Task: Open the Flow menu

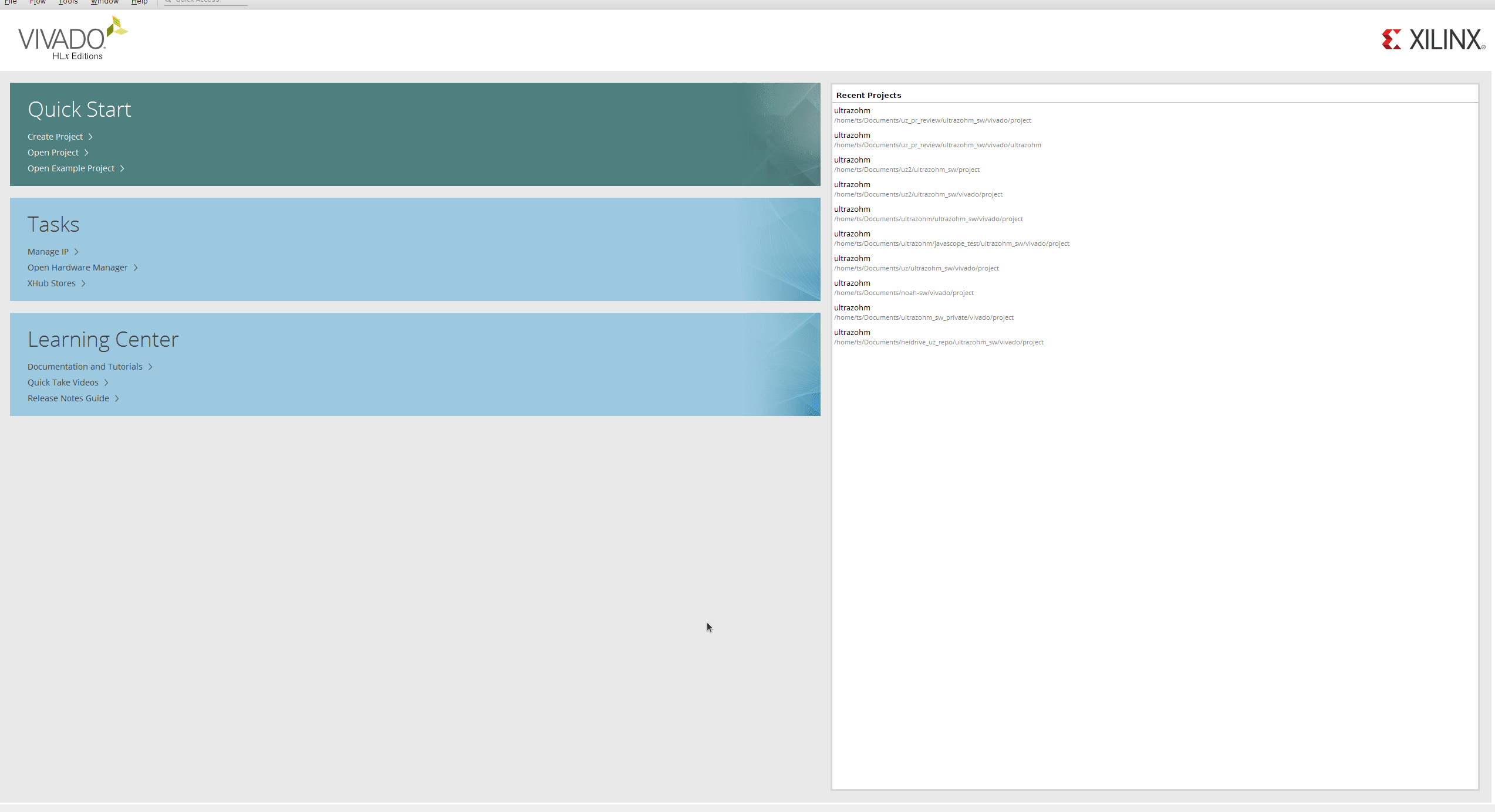Action: (38, 2)
